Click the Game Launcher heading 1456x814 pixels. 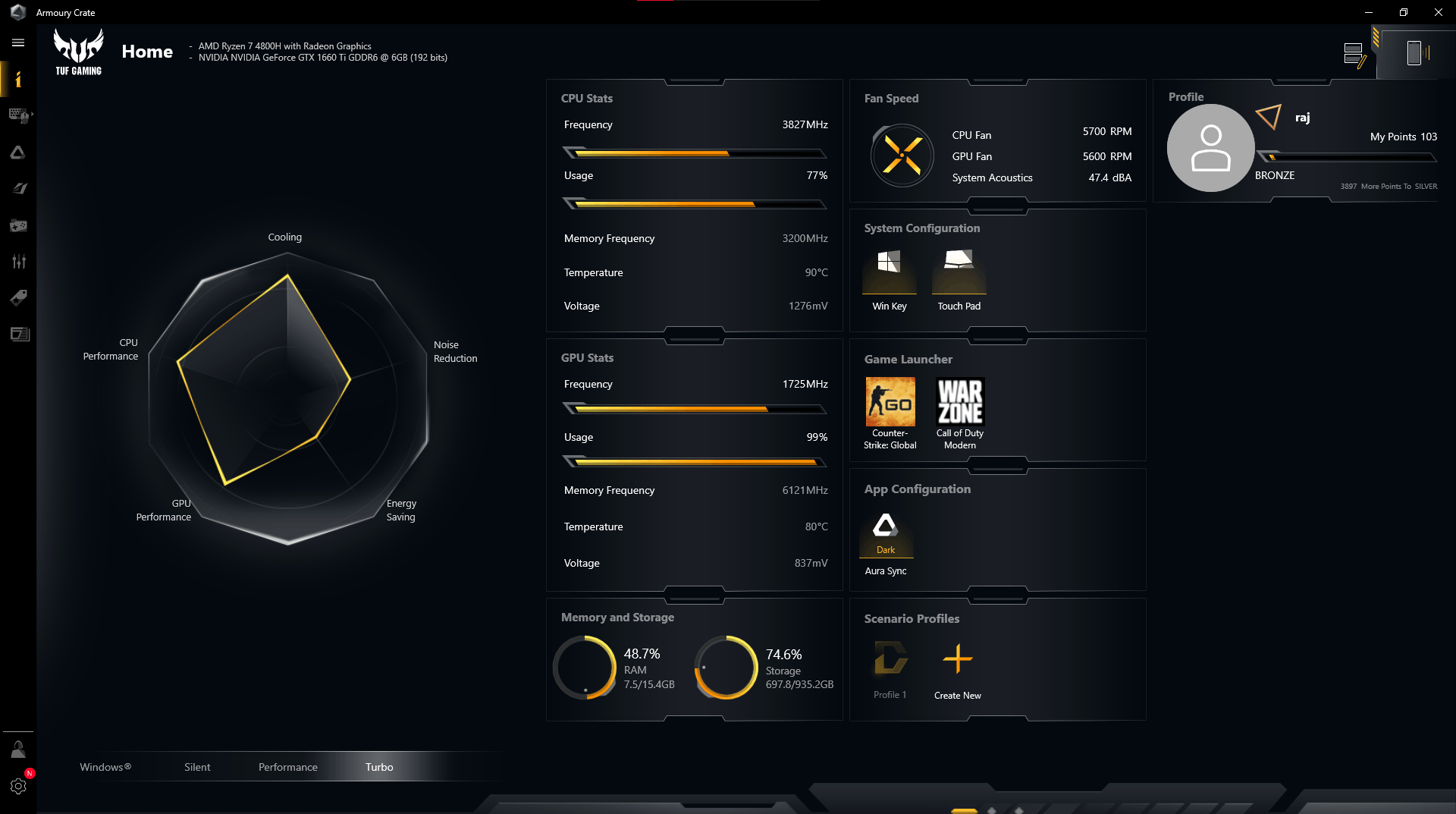[908, 360]
